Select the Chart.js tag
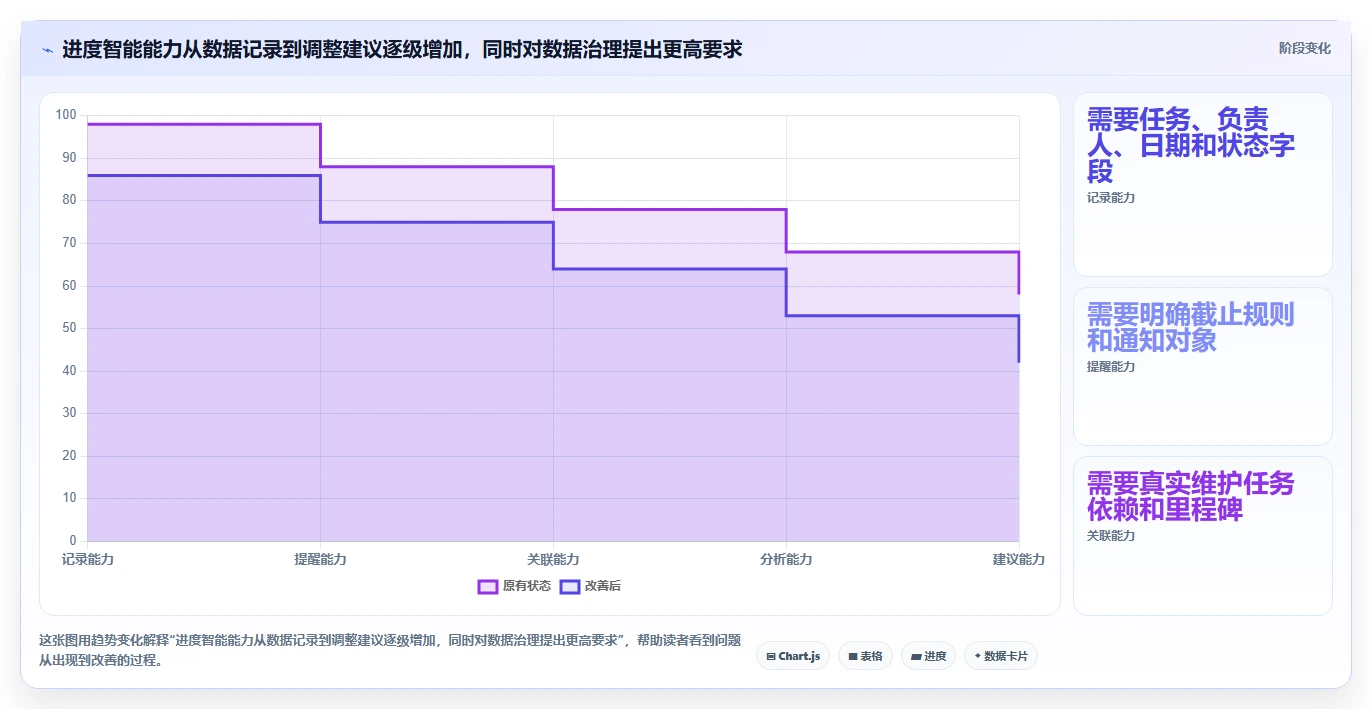The height and width of the screenshot is (709, 1372). 793,656
